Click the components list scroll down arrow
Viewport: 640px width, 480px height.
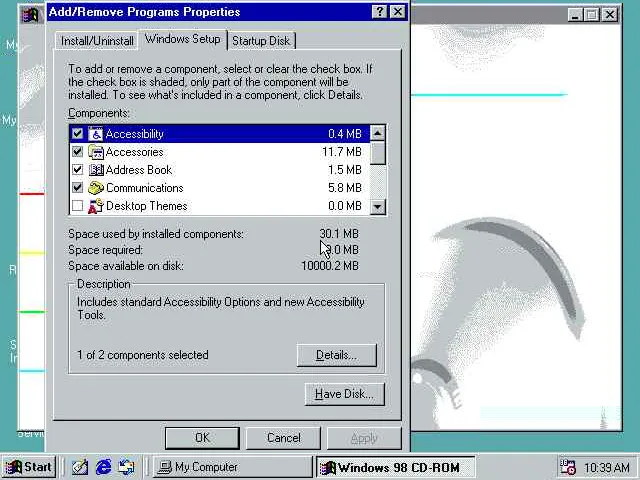pos(378,207)
